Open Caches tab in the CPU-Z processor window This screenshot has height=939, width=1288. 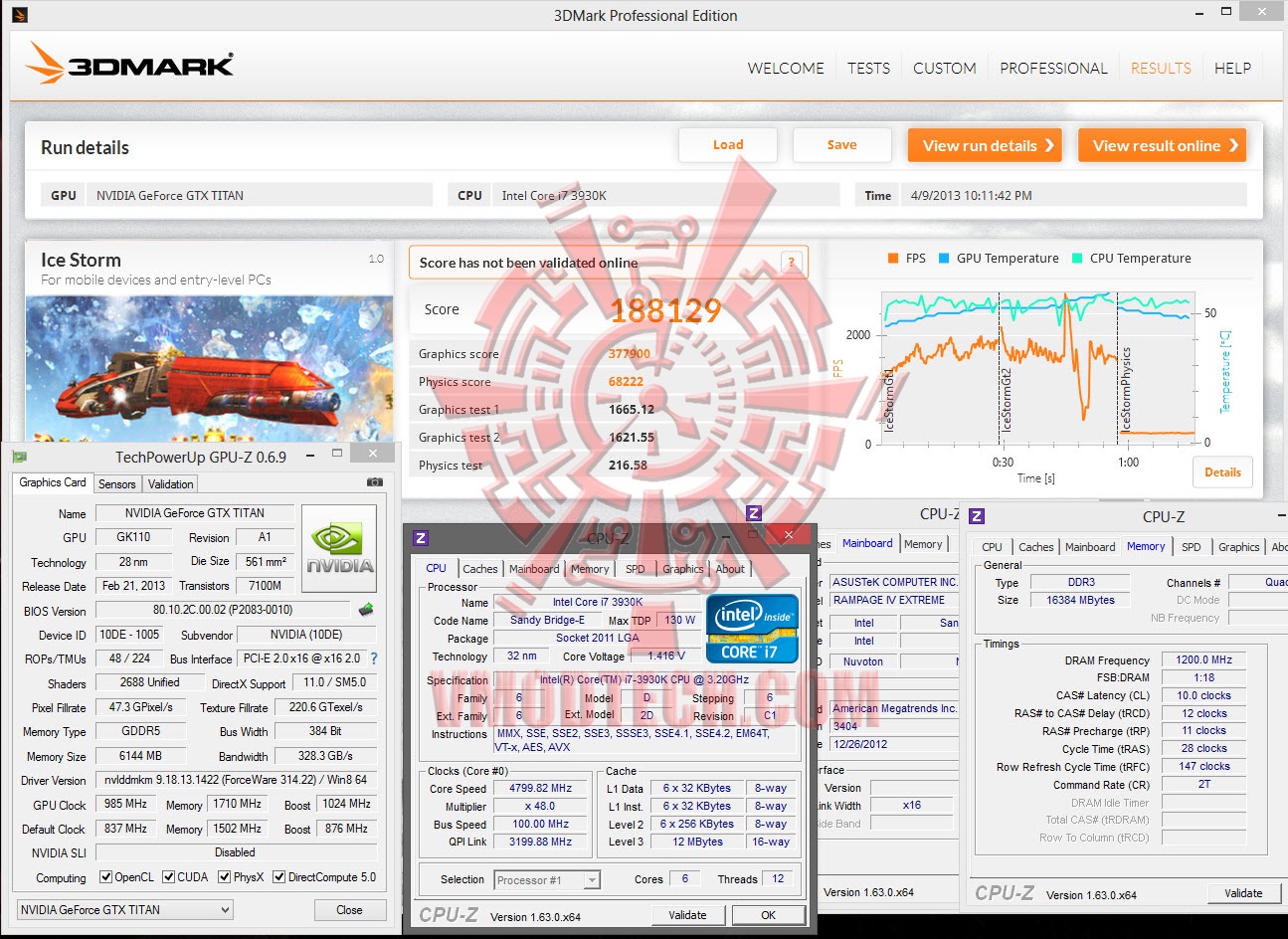coord(480,569)
